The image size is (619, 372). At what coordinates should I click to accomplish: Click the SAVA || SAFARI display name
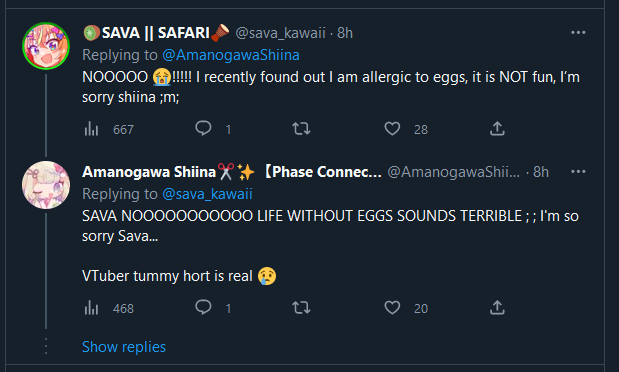[156, 33]
